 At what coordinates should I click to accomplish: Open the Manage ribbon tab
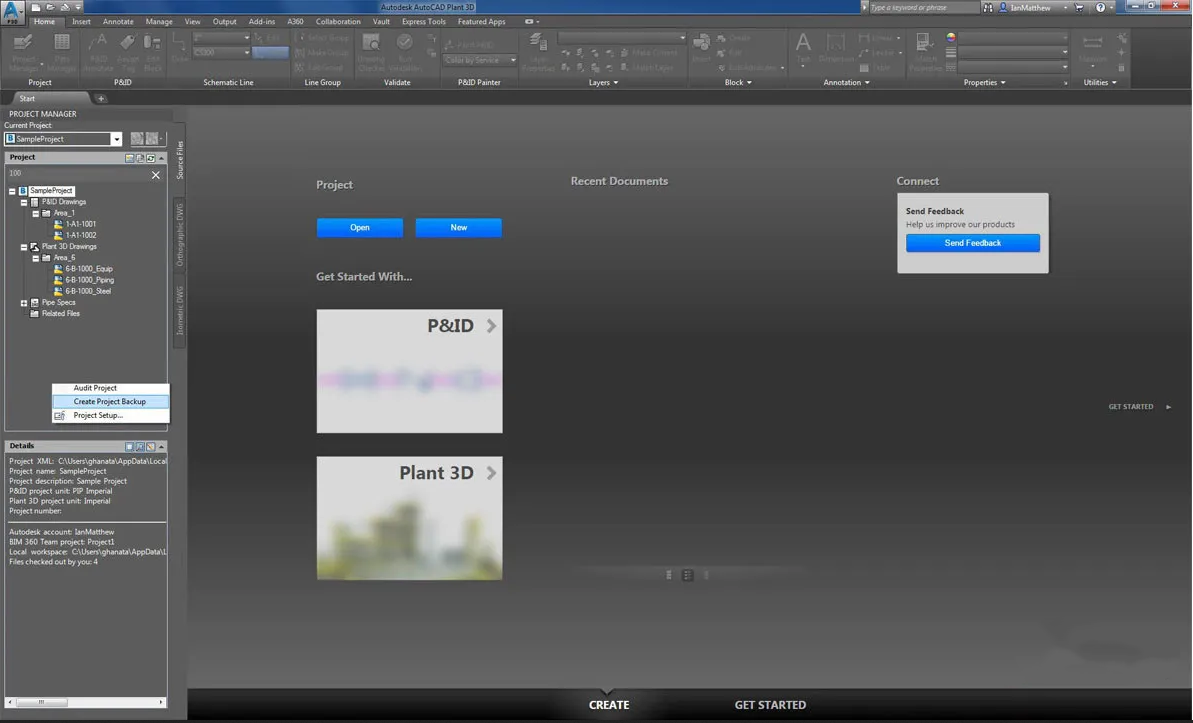pos(159,21)
